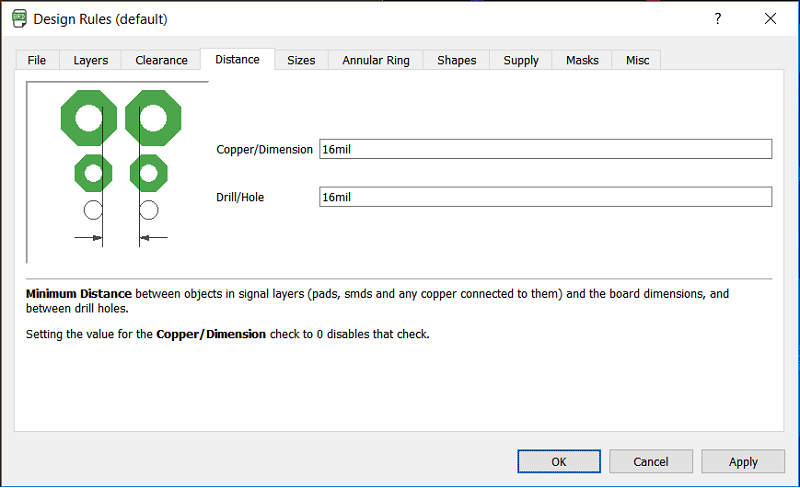Click the bottom-right drill hole circle in diagram

149,210
